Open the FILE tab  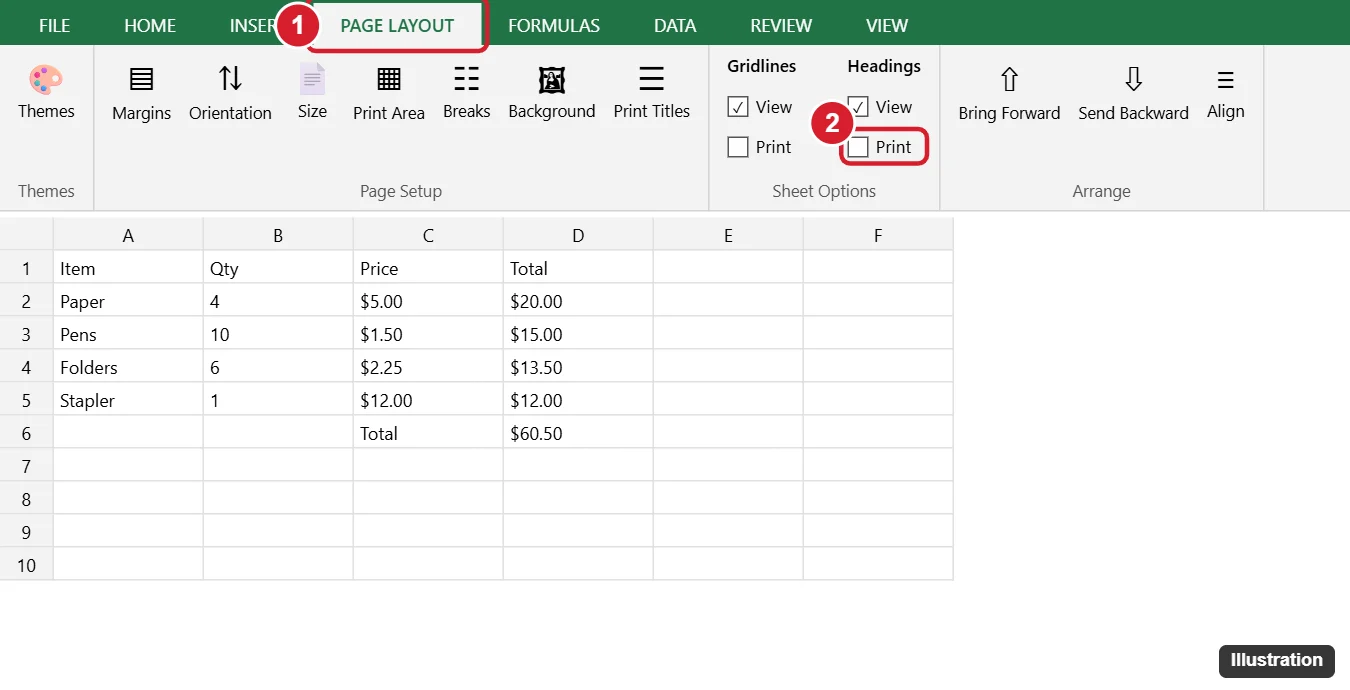[x=54, y=26]
